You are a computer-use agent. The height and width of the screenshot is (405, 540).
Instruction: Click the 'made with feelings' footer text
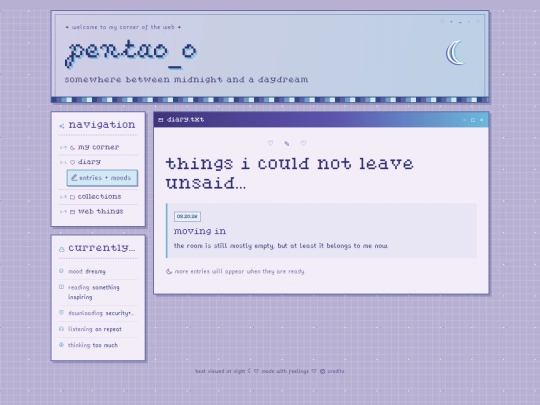pos(285,371)
